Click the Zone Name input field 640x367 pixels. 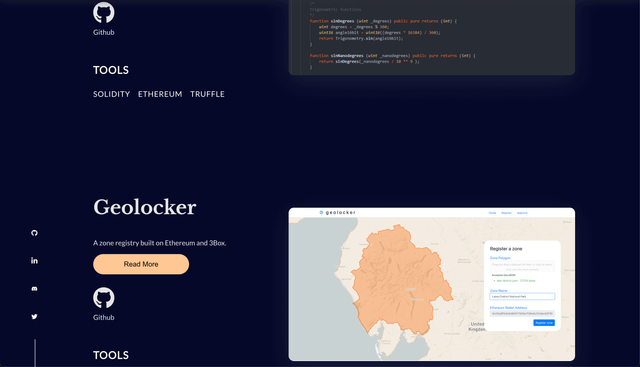pyautogui.click(x=522, y=297)
